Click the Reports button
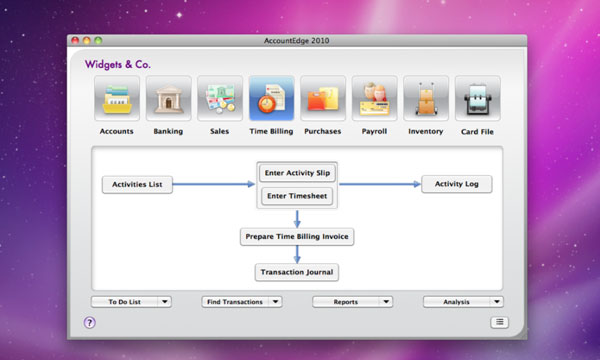 point(346,302)
